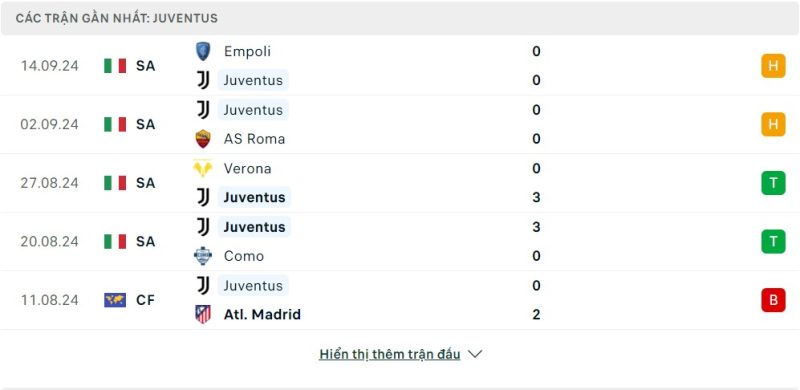Screen dimensions: 800x390
Task: Open Atl. Madrid team name
Action: (x=262, y=314)
